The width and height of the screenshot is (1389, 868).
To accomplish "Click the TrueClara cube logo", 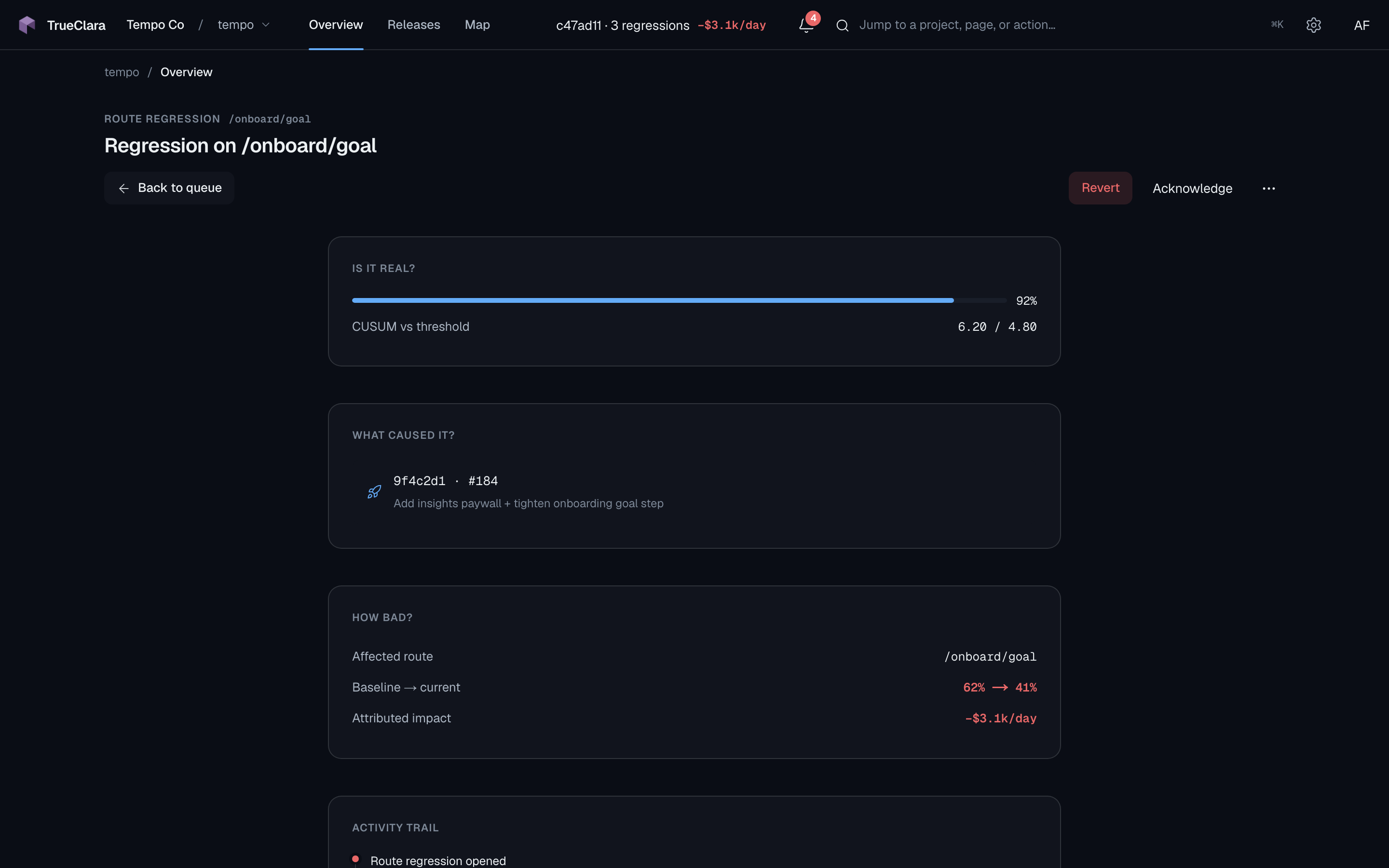I will pyautogui.click(x=27, y=25).
